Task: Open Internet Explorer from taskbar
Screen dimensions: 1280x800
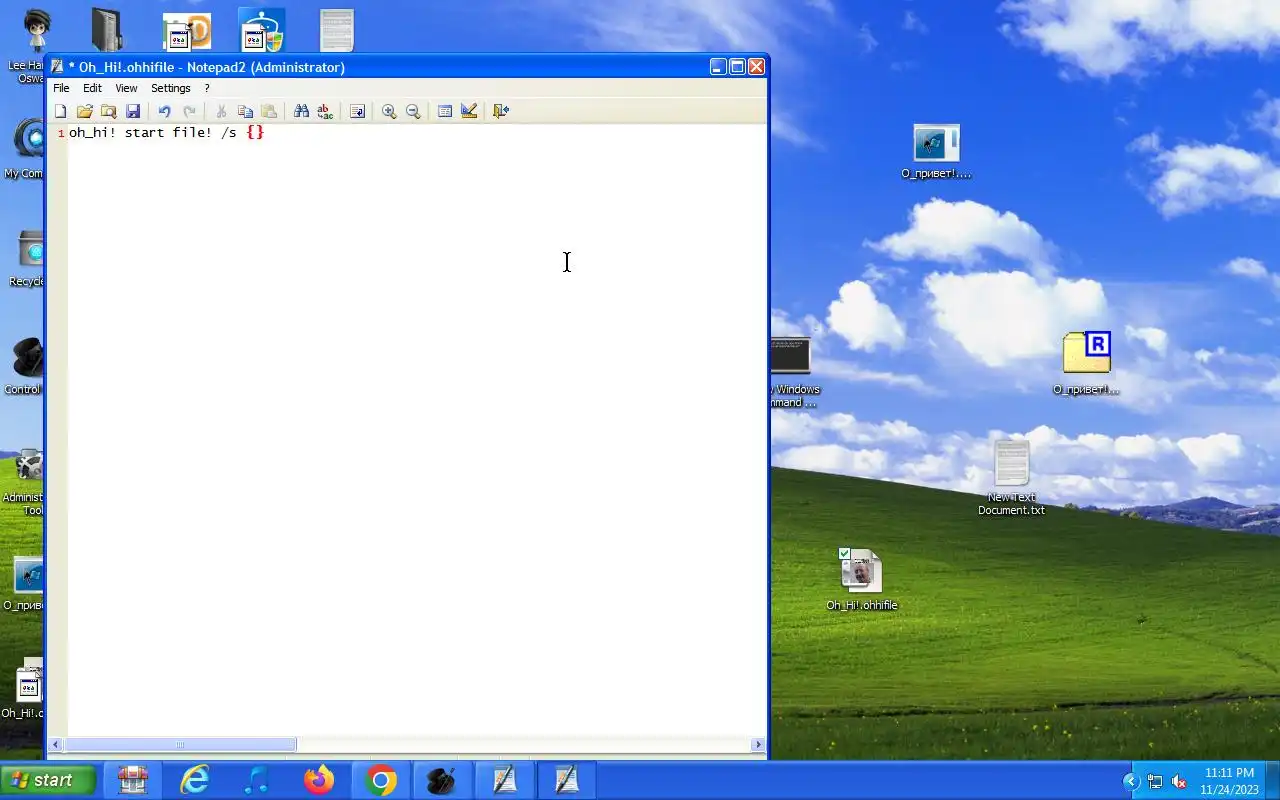Action: point(194,780)
